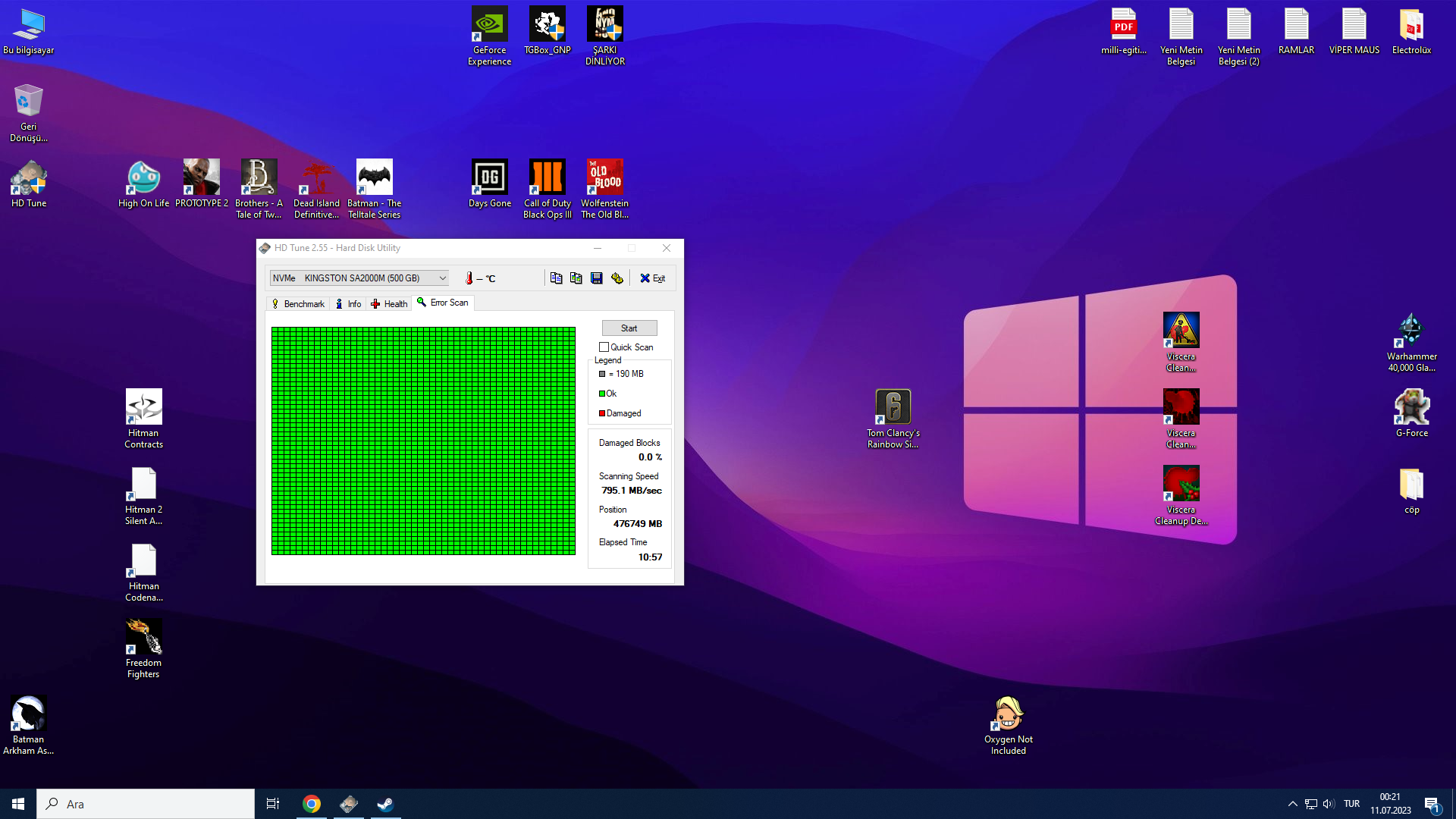
Task: Click the red Damaged legend swatch
Action: pos(602,413)
